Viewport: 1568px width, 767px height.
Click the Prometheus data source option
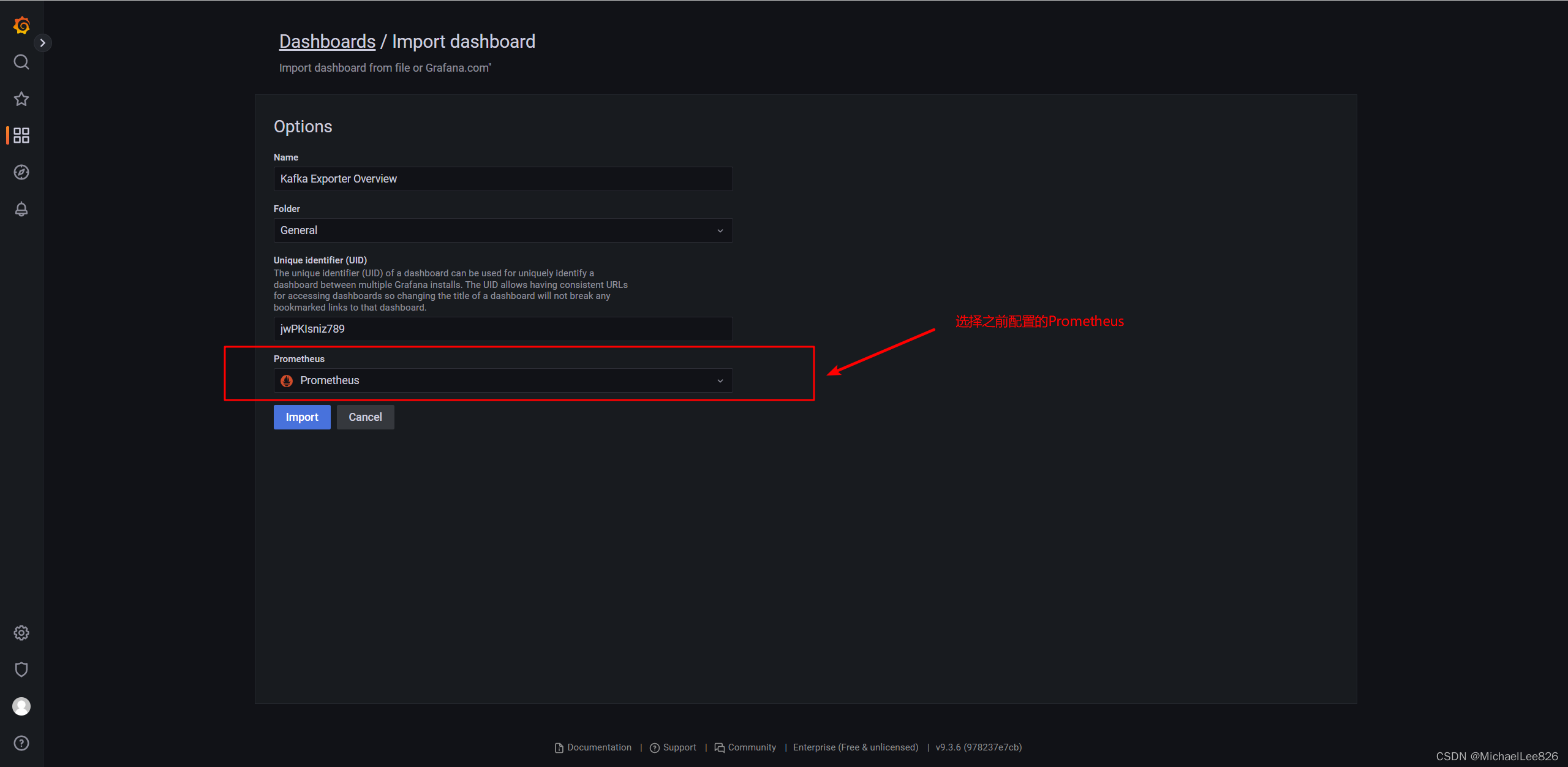pos(500,380)
